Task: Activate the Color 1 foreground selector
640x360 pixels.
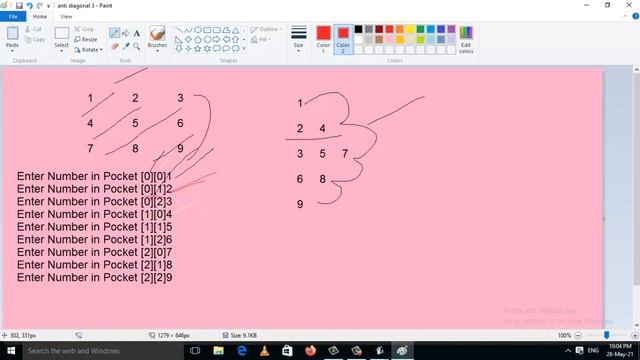Action: [x=323, y=39]
